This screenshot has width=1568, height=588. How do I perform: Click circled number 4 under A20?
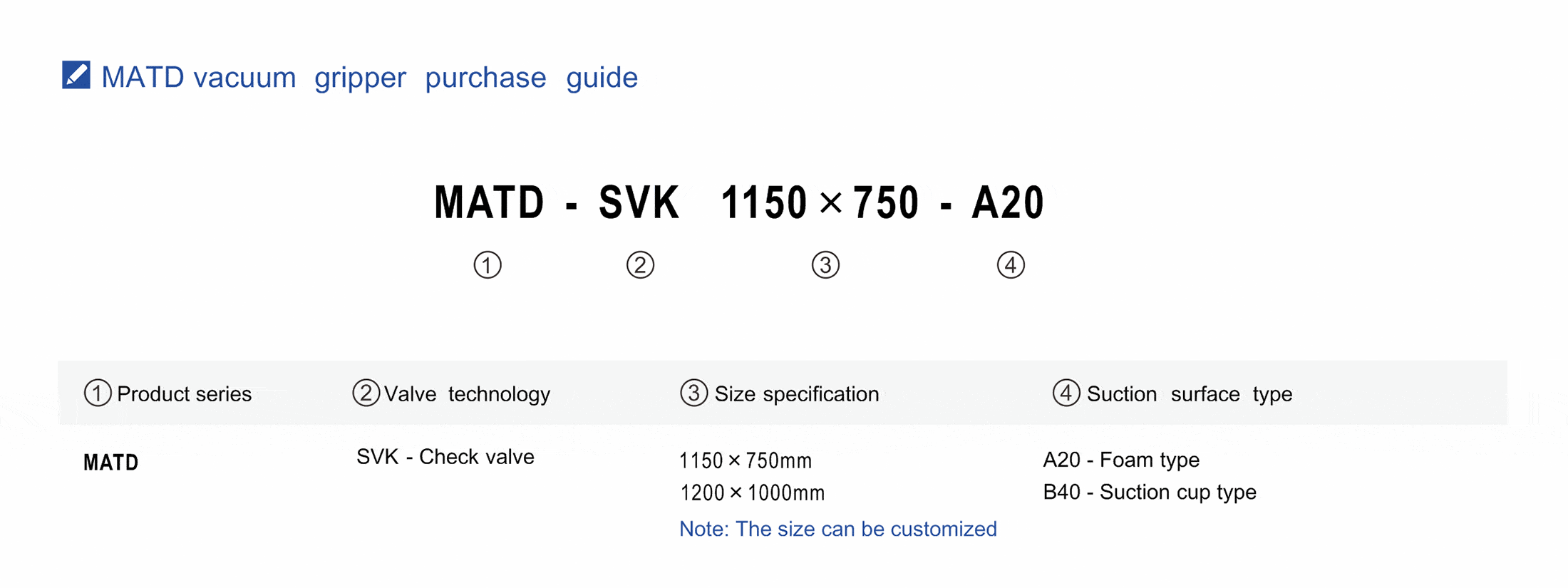click(x=1011, y=265)
